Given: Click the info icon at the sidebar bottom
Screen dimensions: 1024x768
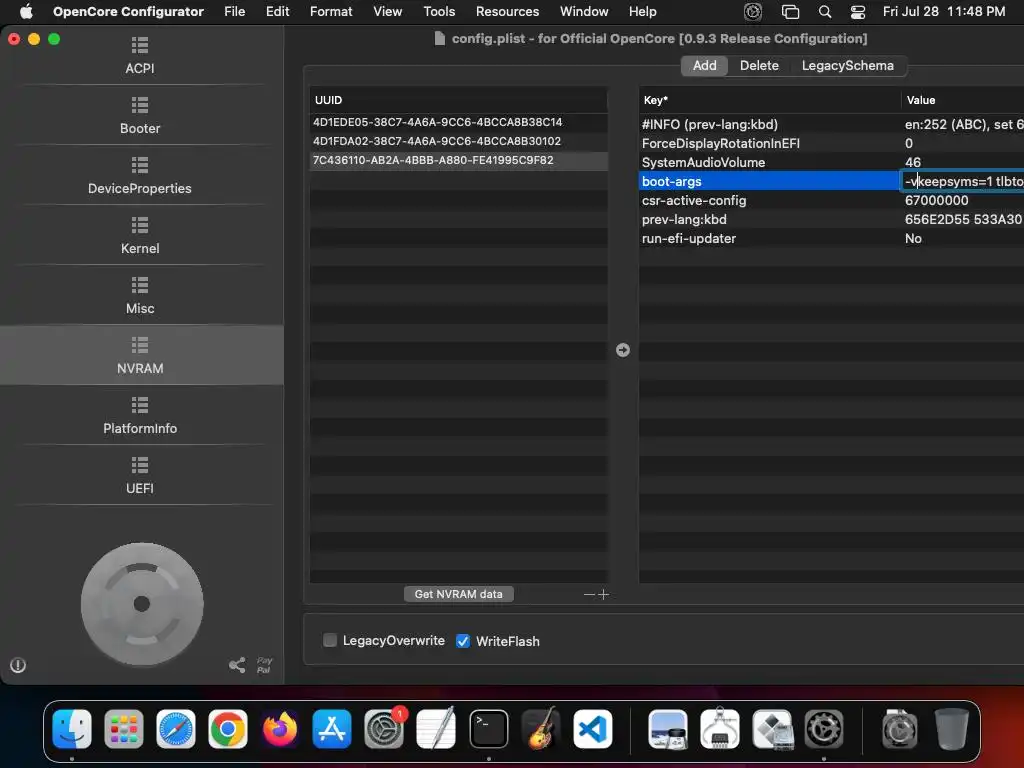Looking at the screenshot, I should coord(18,665).
